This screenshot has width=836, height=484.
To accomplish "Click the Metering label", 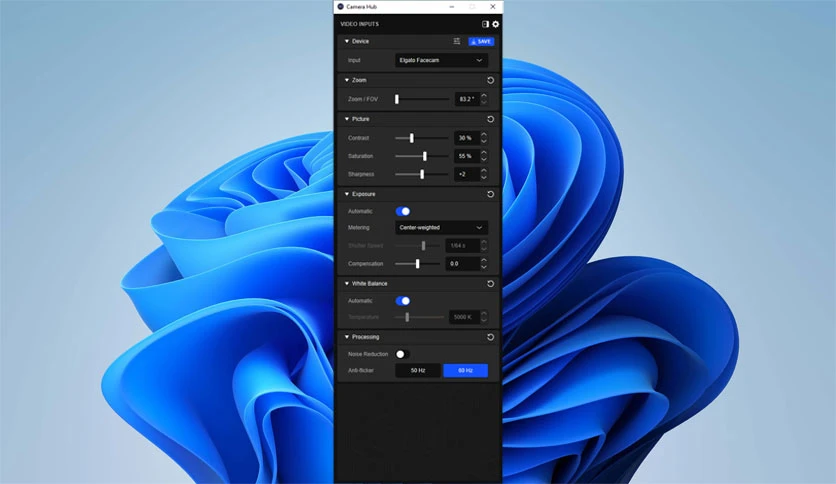I will coord(358,228).
